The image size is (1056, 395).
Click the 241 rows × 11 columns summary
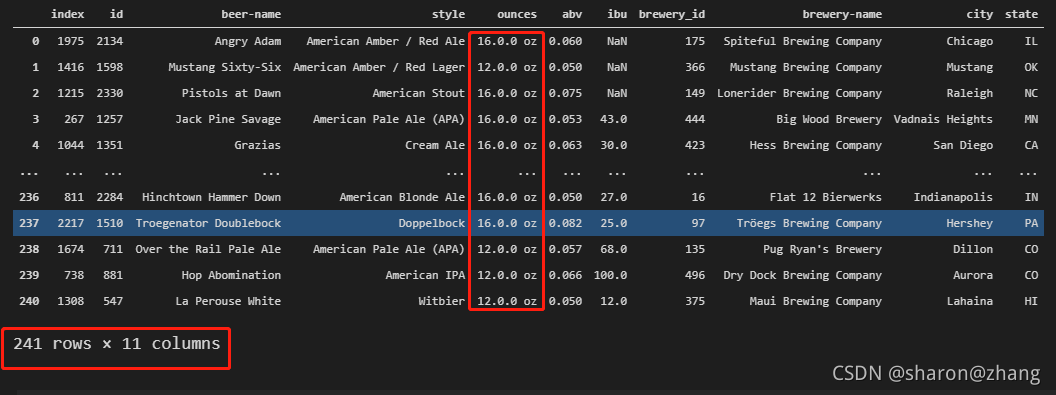pyautogui.click(x=117, y=344)
